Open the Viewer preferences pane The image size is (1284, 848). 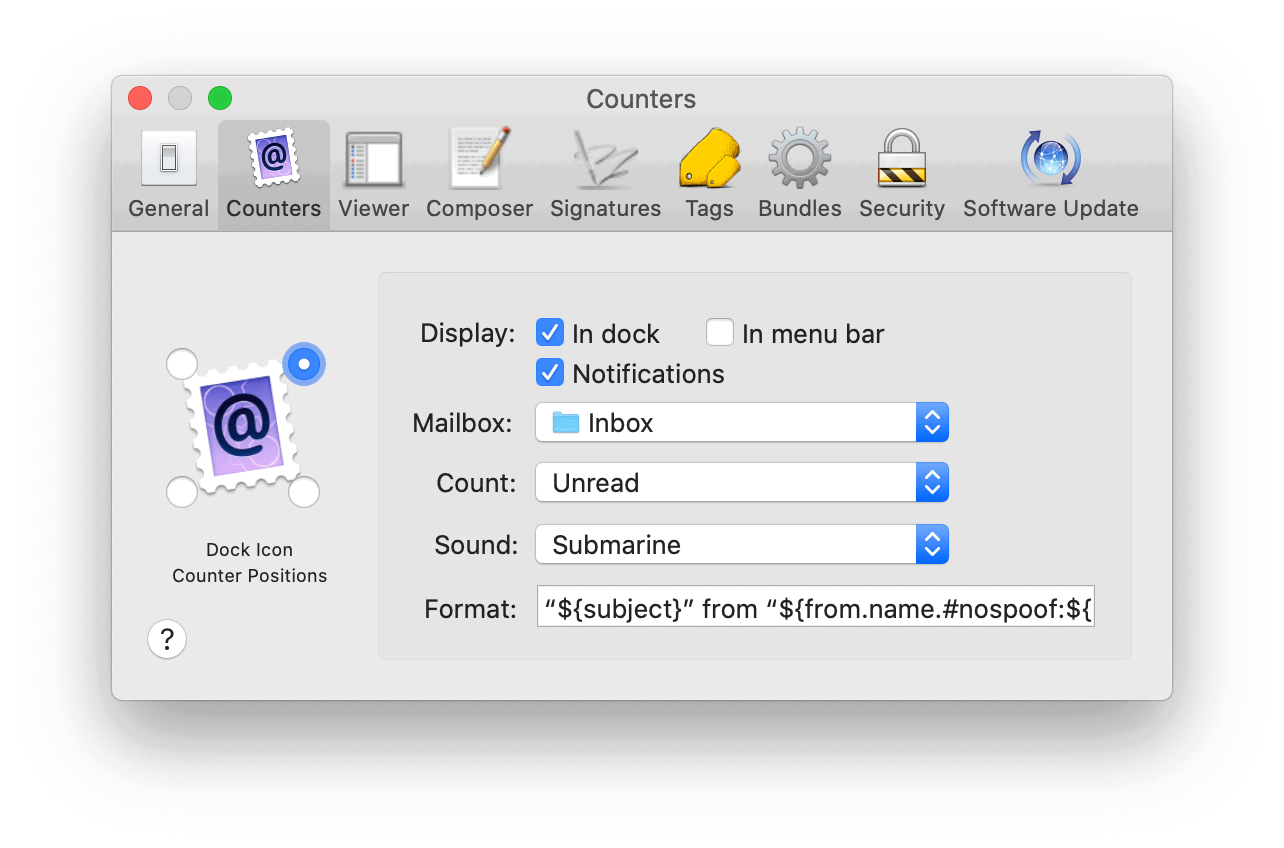(373, 176)
